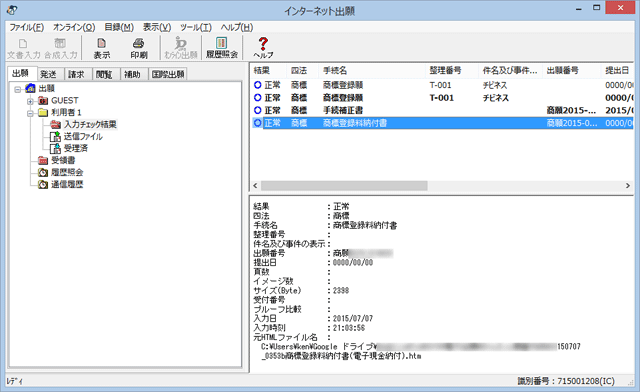
Task: Click the 履歴照会 tree icon
Action: point(43,172)
